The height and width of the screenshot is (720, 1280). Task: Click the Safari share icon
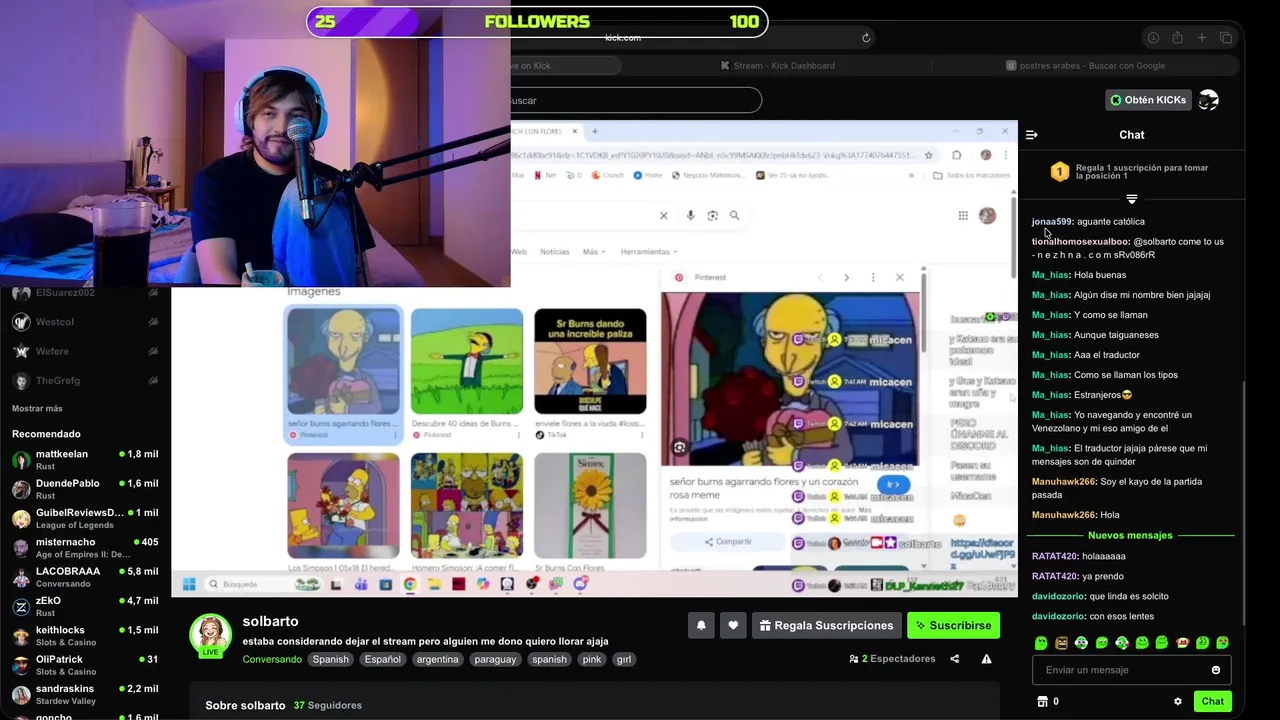[x=1177, y=38]
